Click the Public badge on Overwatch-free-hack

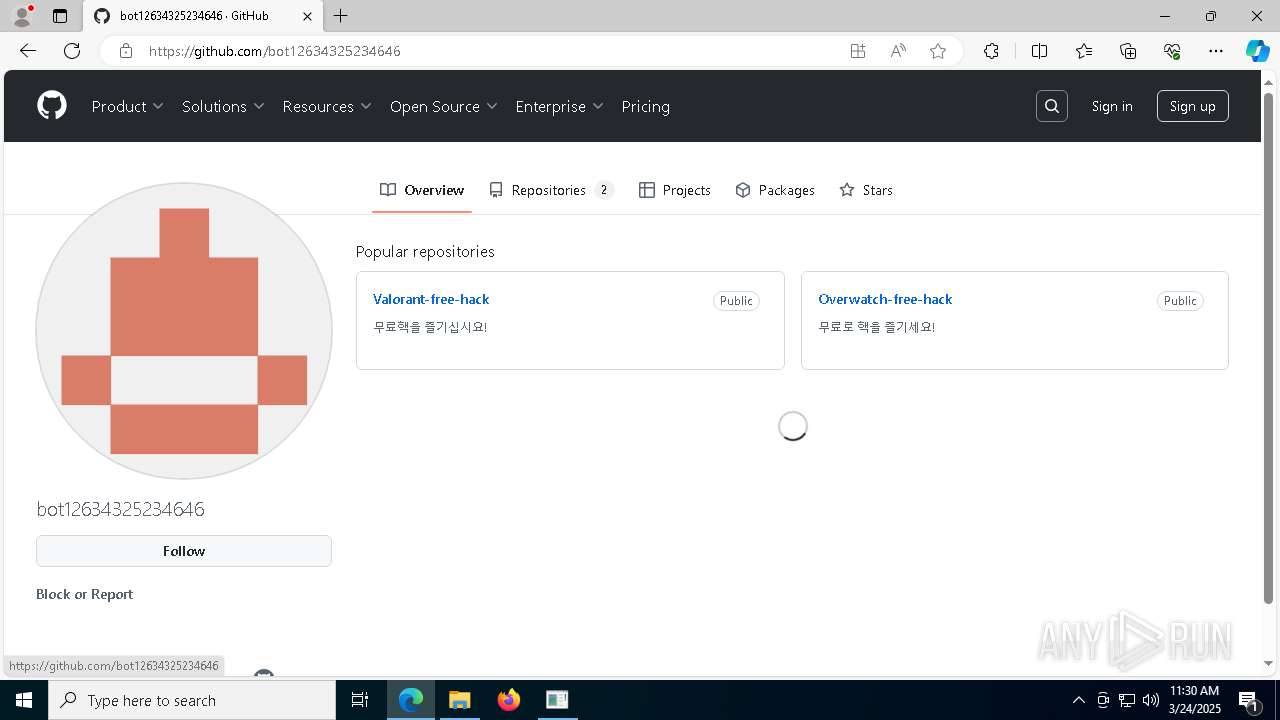[1180, 301]
